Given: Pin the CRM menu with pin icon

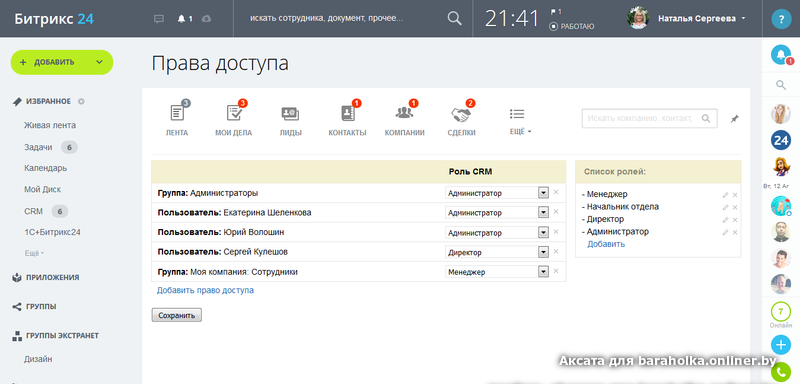Looking at the screenshot, I should click(734, 119).
